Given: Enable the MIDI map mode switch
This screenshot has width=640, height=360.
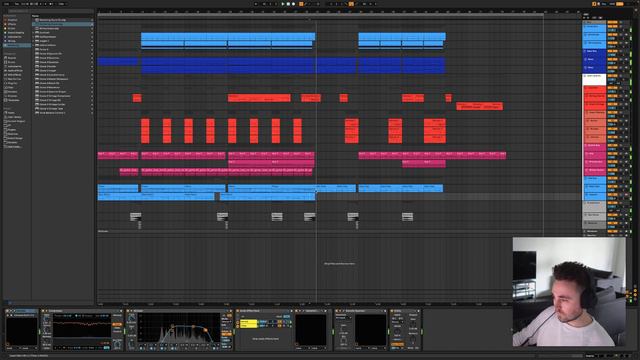Looking at the screenshot, I should (x=612, y=4).
